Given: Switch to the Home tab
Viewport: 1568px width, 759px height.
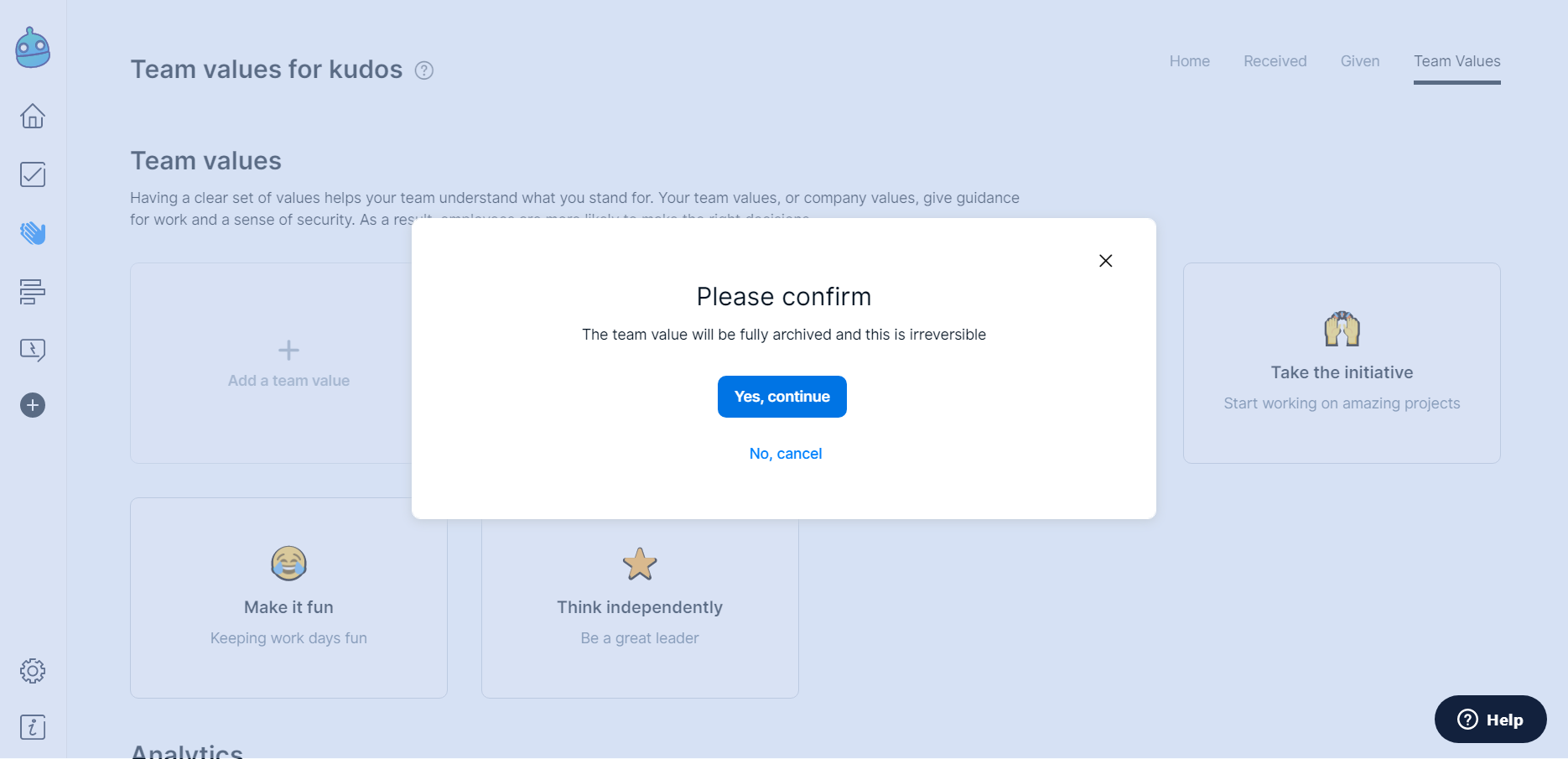Looking at the screenshot, I should tap(1190, 61).
